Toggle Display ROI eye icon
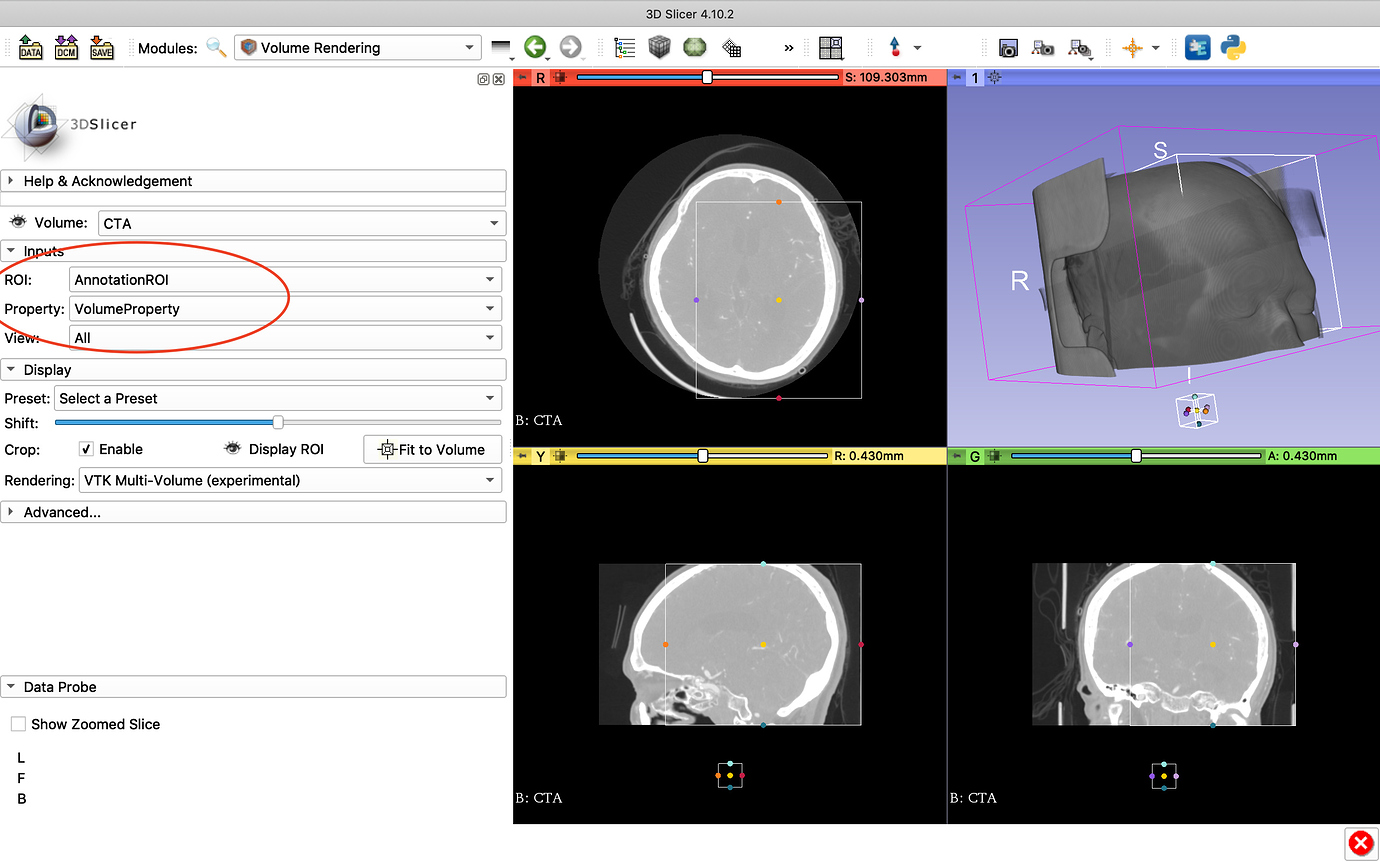Image resolution: width=1380 pixels, height=862 pixels. [x=232, y=449]
